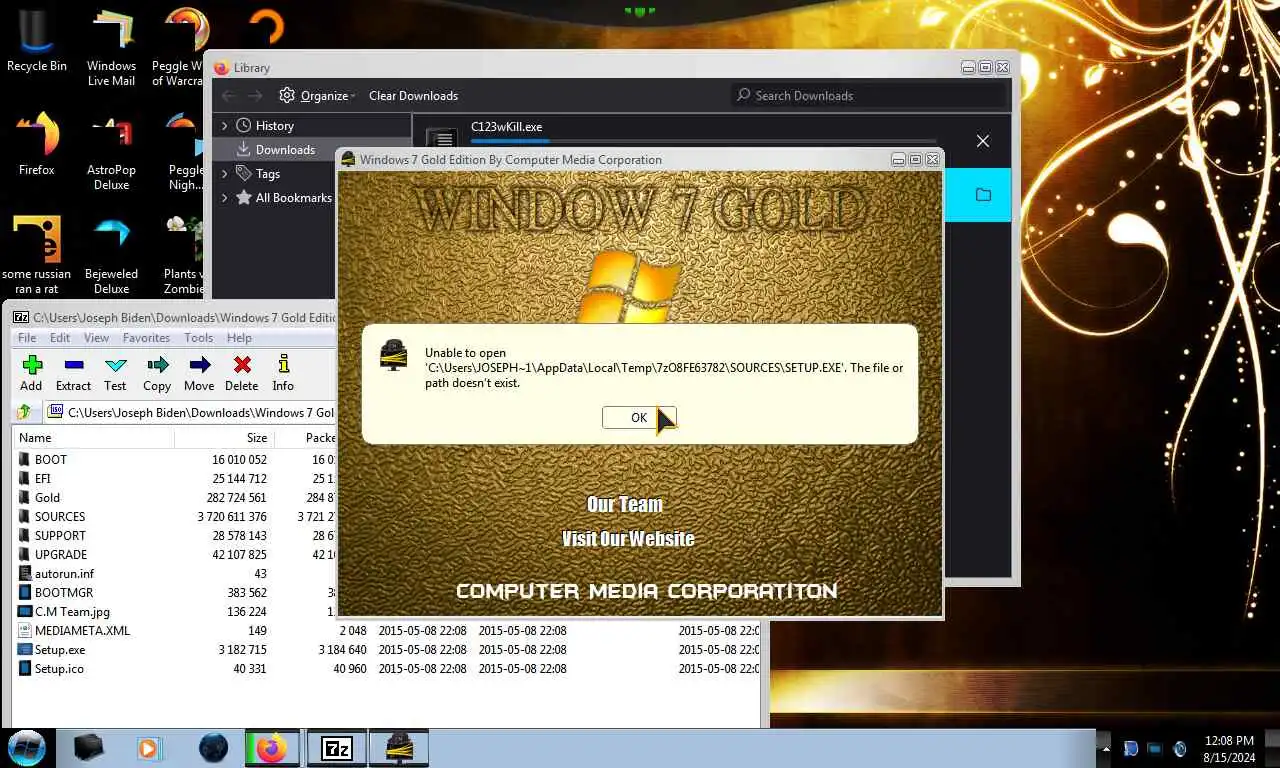The image size is (1280, 768).
Task: Select the SOURCES folder name
Action: 60,516
